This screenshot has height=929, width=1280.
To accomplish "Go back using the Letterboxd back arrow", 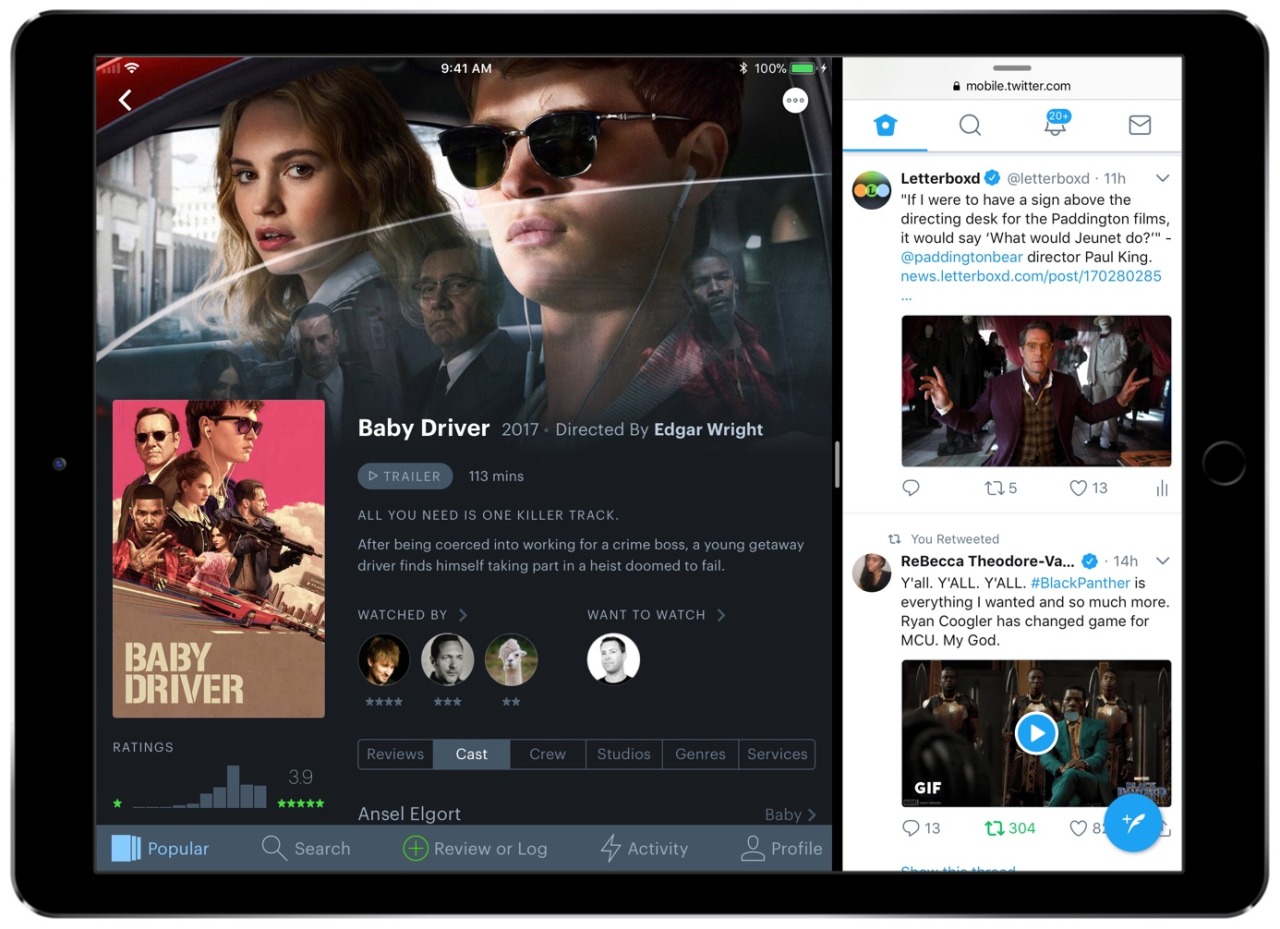I will pyautogui.click(x=125, y=100).
